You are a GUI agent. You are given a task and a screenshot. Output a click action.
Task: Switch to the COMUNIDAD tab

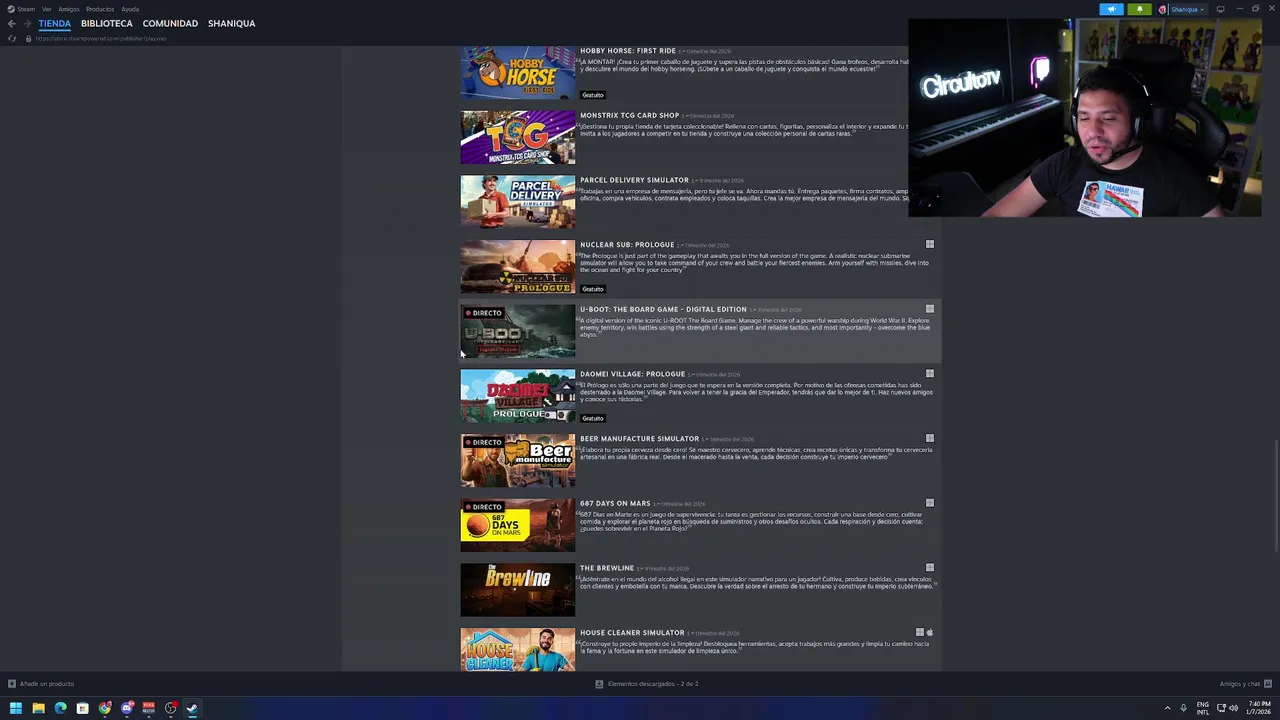click(x=170, y=23)
